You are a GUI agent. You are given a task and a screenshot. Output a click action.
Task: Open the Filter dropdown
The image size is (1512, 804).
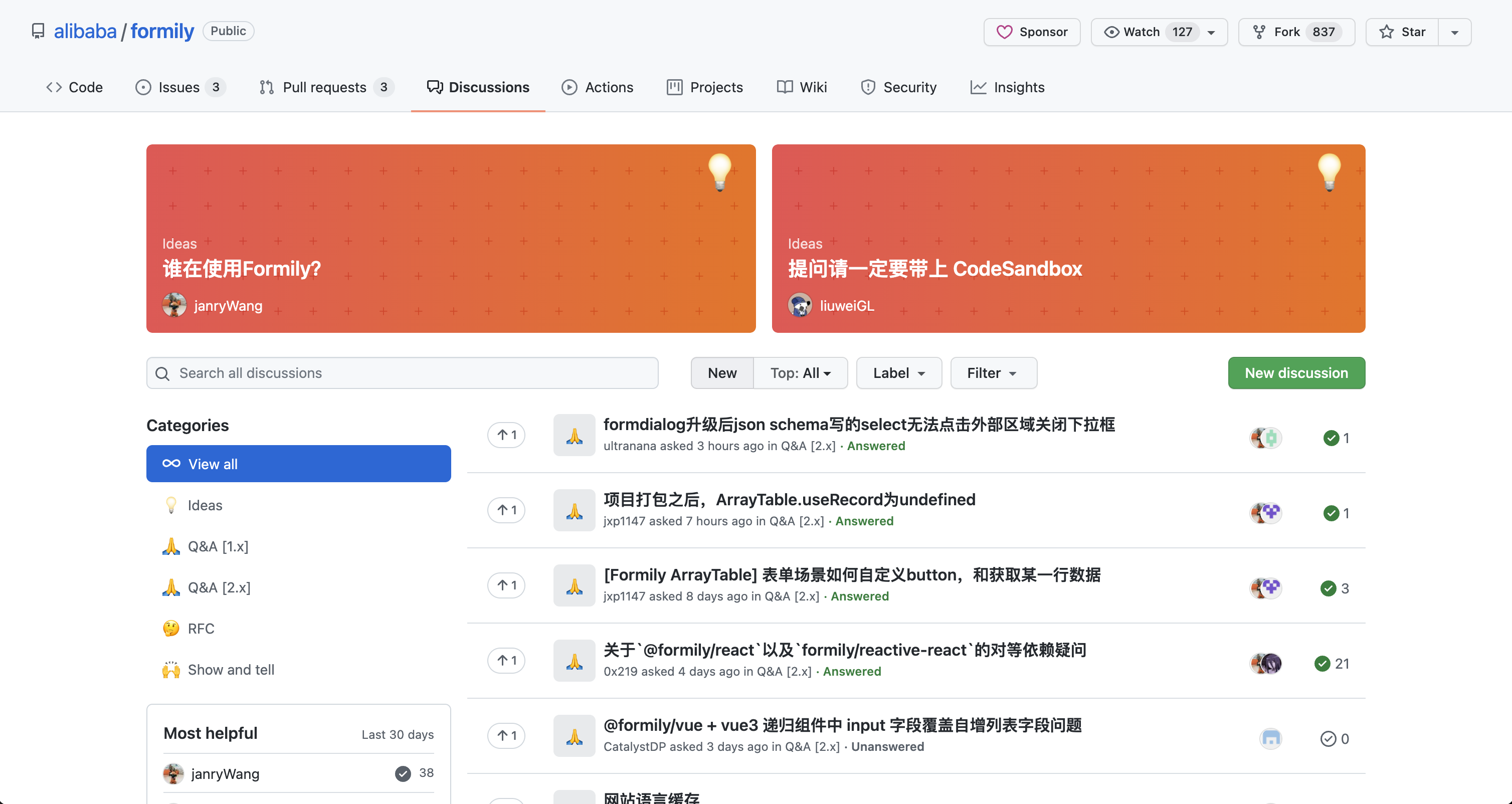pos(993,372)
